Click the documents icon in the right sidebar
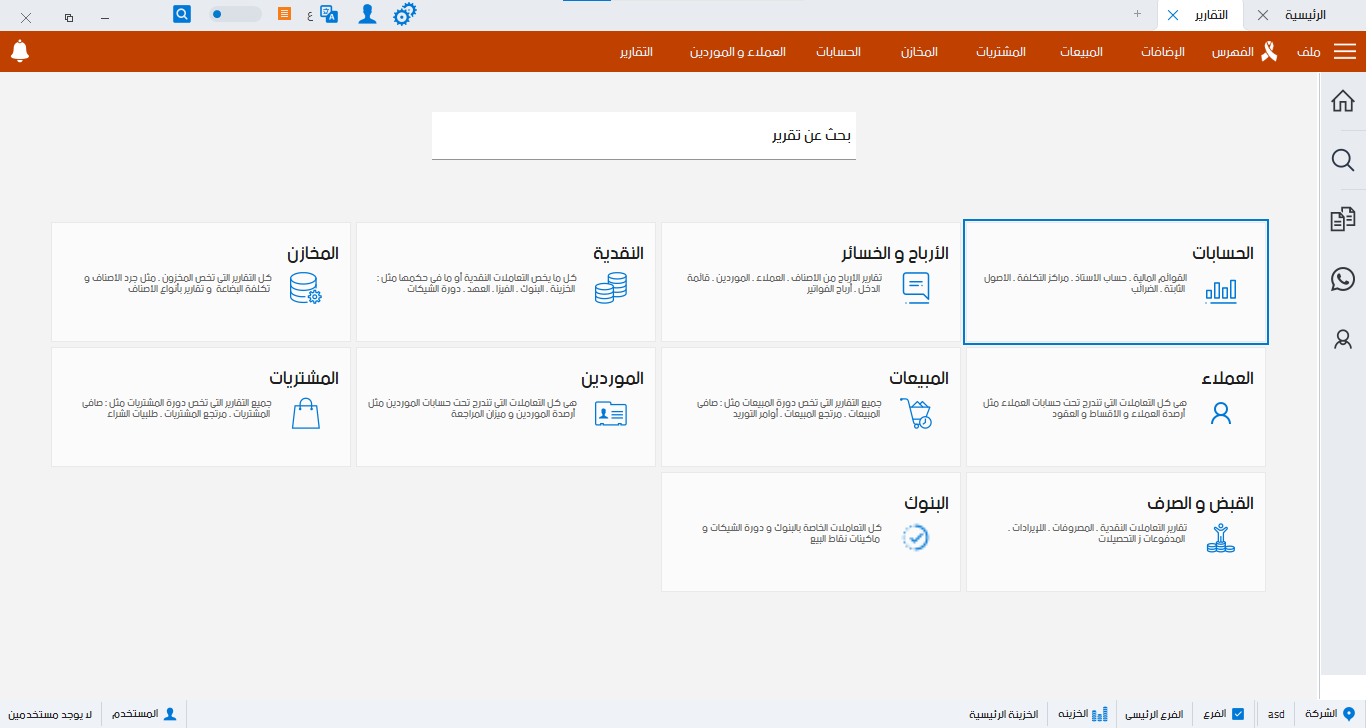 coord(1343,218)
